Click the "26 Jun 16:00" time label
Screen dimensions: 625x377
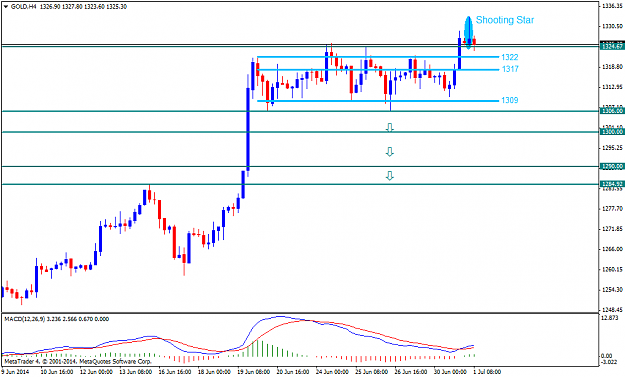point(411,372)
